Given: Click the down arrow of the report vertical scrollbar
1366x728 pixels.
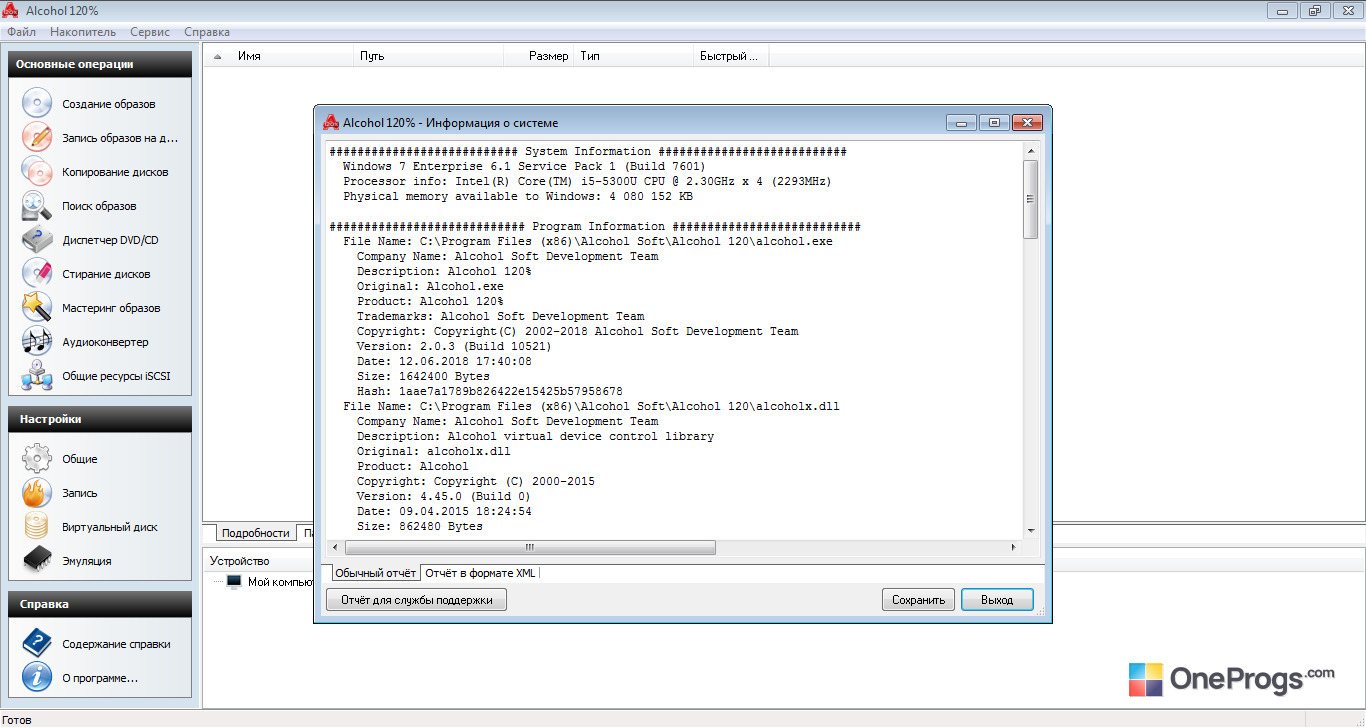Looking at the screenshot, I should point(1031,531).
